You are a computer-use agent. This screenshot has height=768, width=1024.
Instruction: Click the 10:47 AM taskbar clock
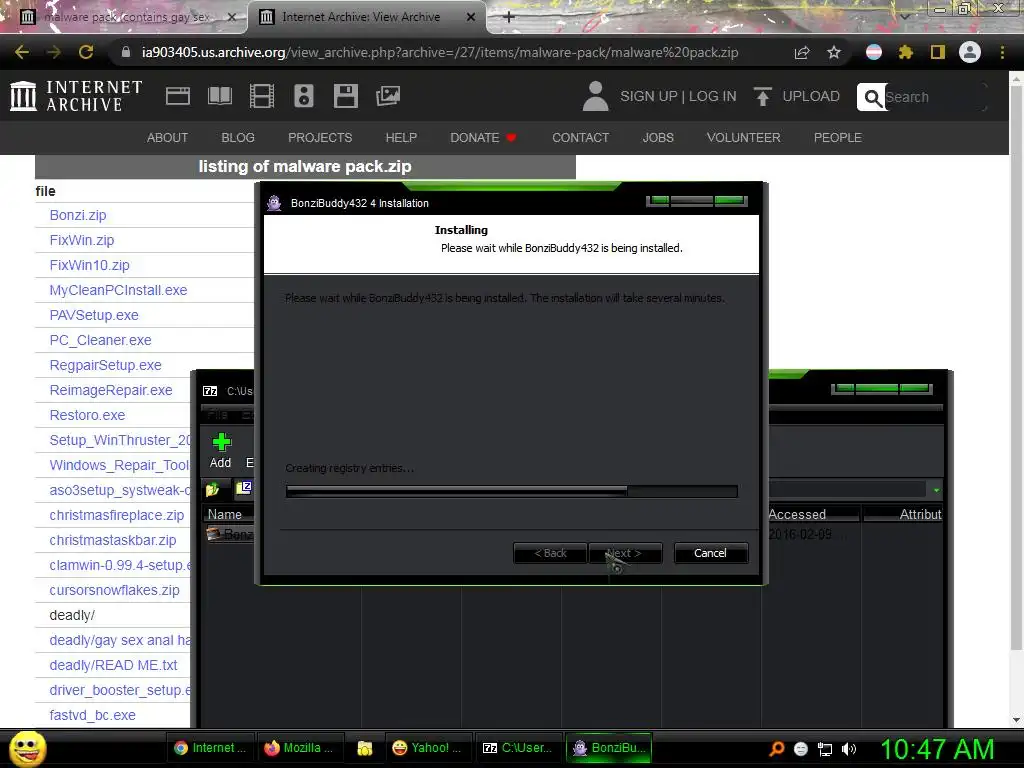click(937, 749)
